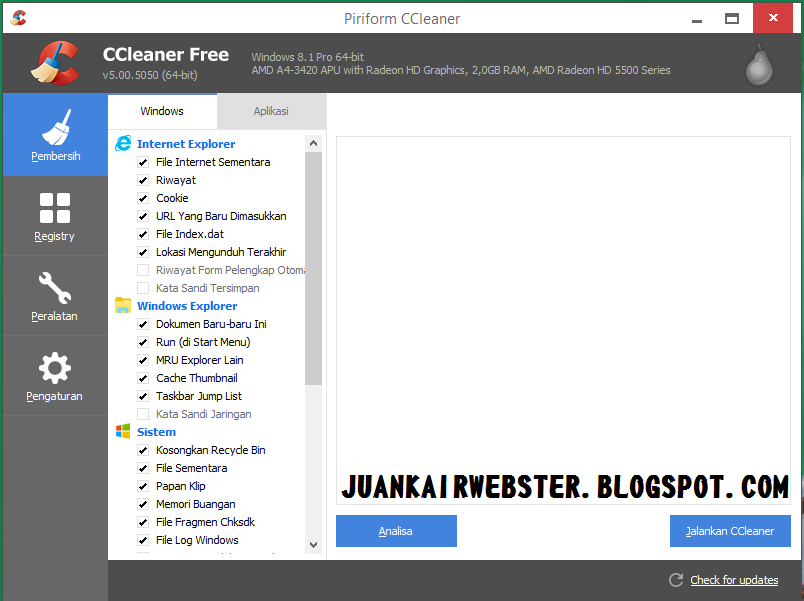The image size is (804, 601).
Task: Uncheck File Internet Sementara
Action: point(143,163)
